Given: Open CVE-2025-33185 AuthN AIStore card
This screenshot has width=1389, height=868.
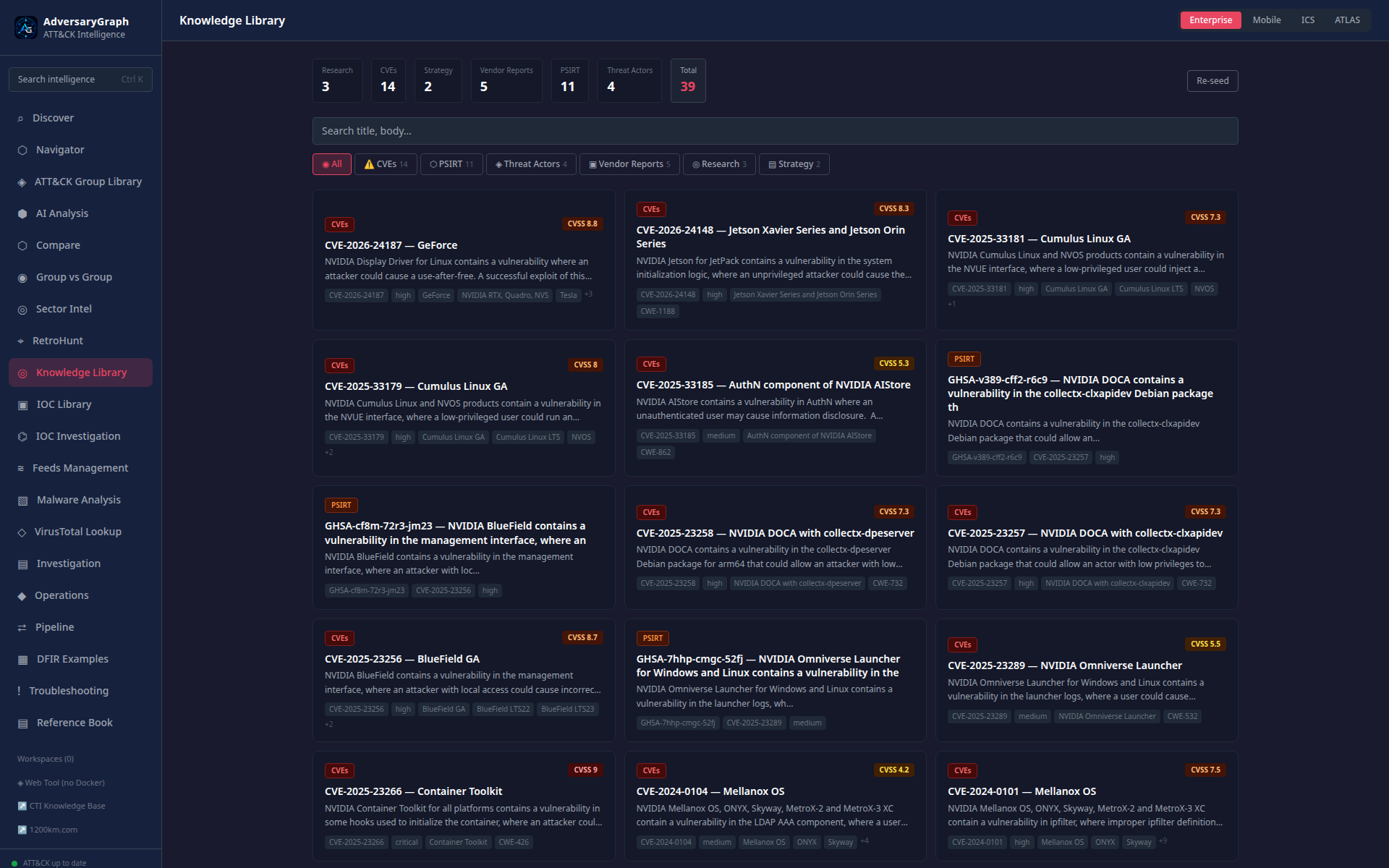Looking at the screenshot, I should 775,408.
